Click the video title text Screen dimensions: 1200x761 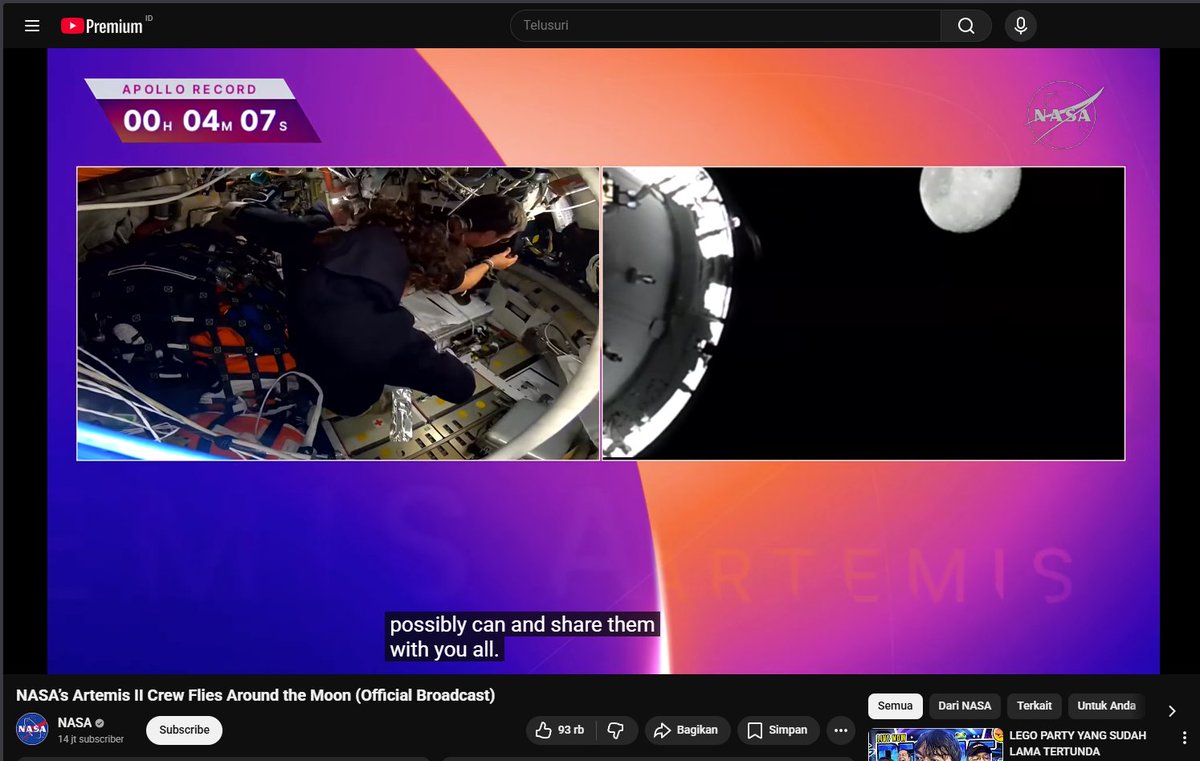click(x=255, y=695)
